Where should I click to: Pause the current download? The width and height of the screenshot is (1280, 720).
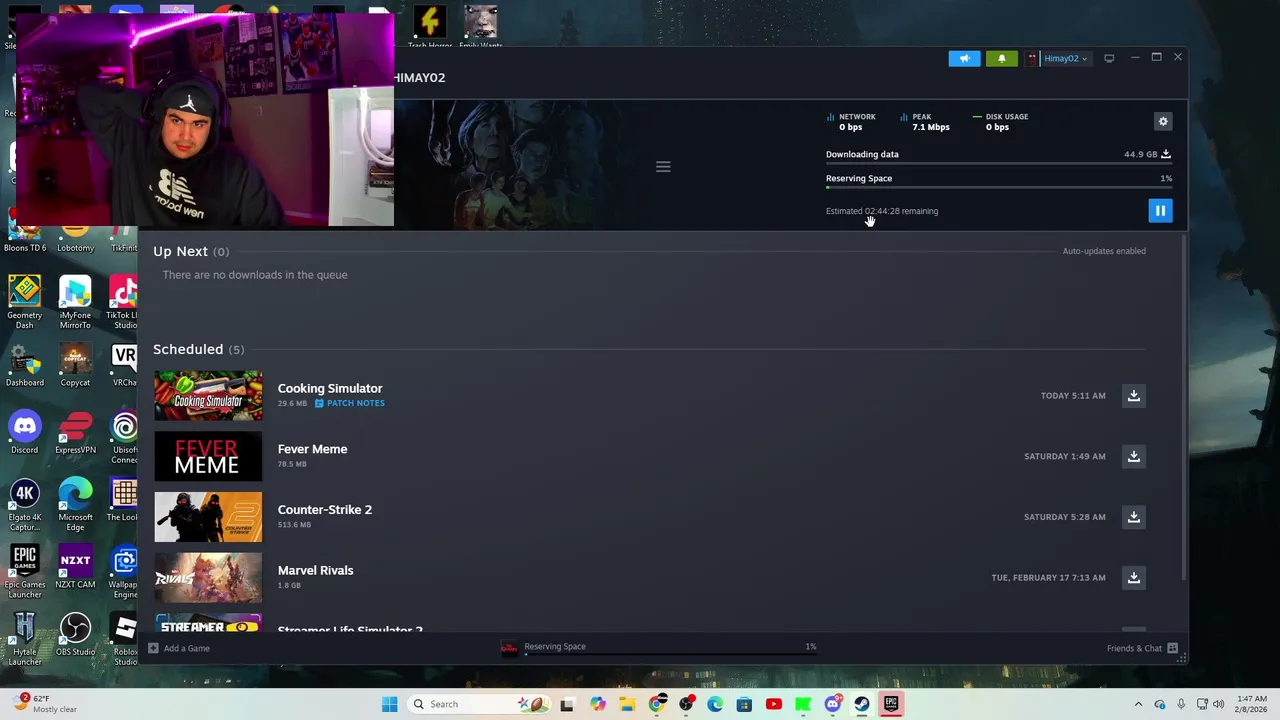coord(1160,210)
